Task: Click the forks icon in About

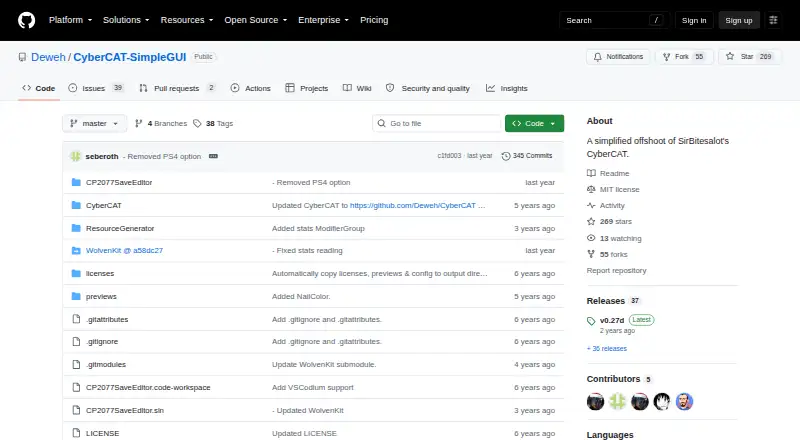Action: [591, 254]
